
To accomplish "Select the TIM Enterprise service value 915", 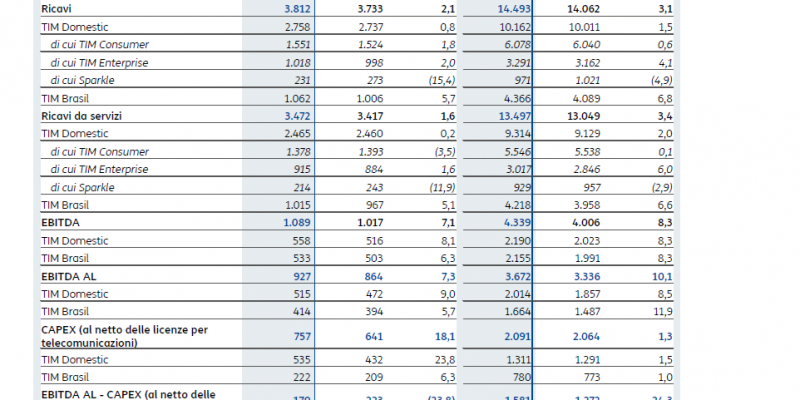I will coord(302,169).
